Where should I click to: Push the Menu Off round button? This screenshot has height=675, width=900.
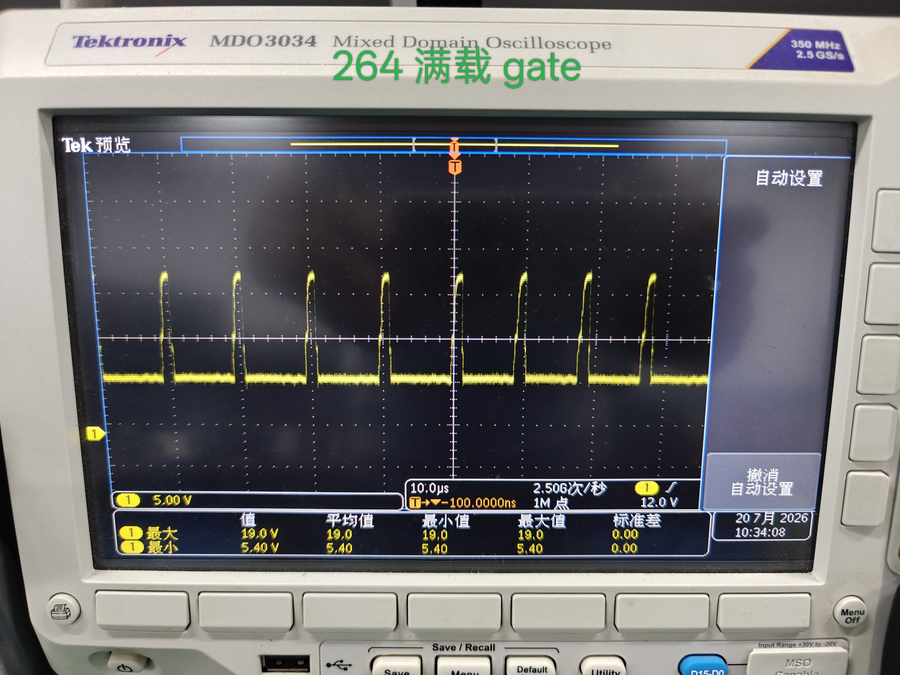pos(851,614)
